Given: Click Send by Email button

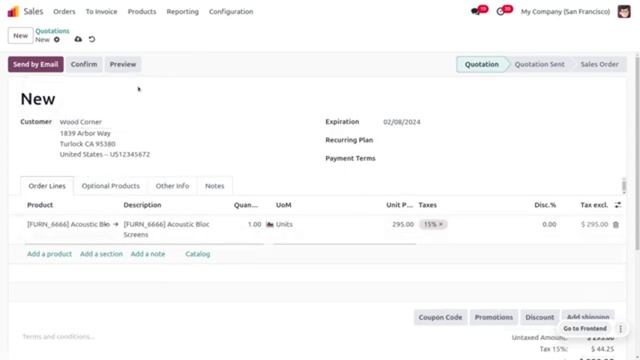Looking at the screenshot, I should point(36,64).
